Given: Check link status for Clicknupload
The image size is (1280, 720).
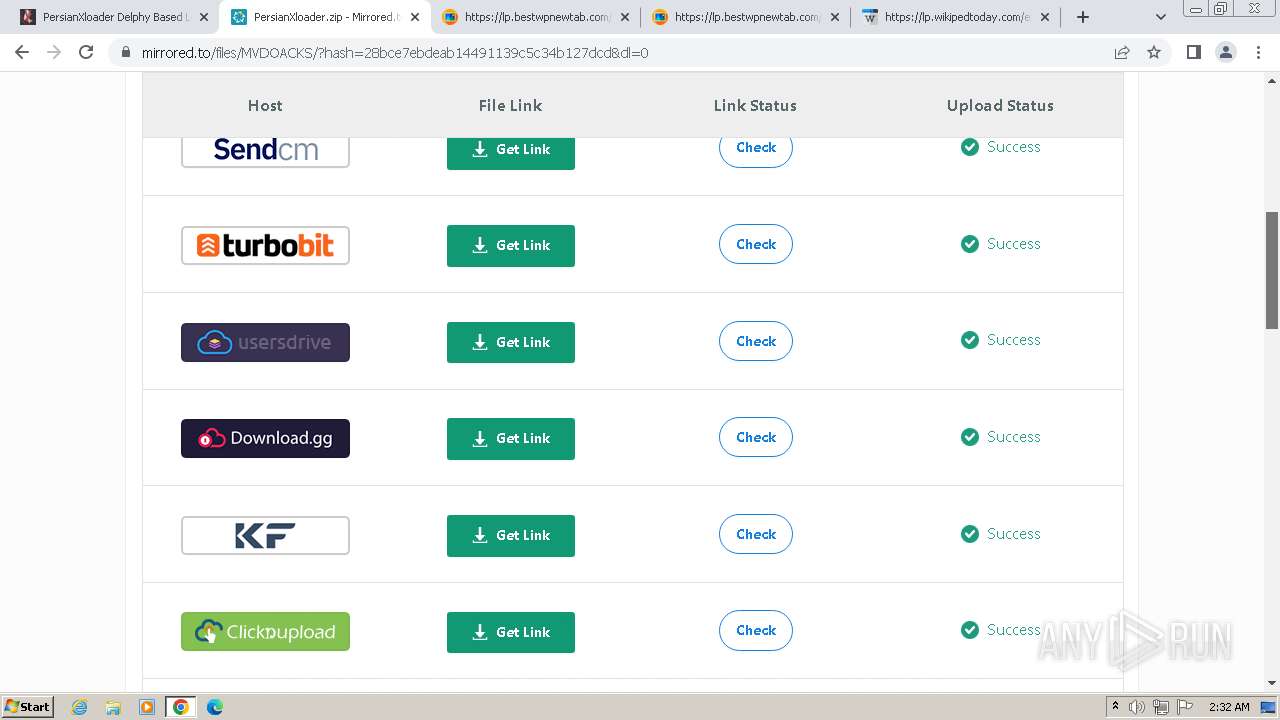Looking at the screenshot, I should pyautogui.click(x=756, y=630).
